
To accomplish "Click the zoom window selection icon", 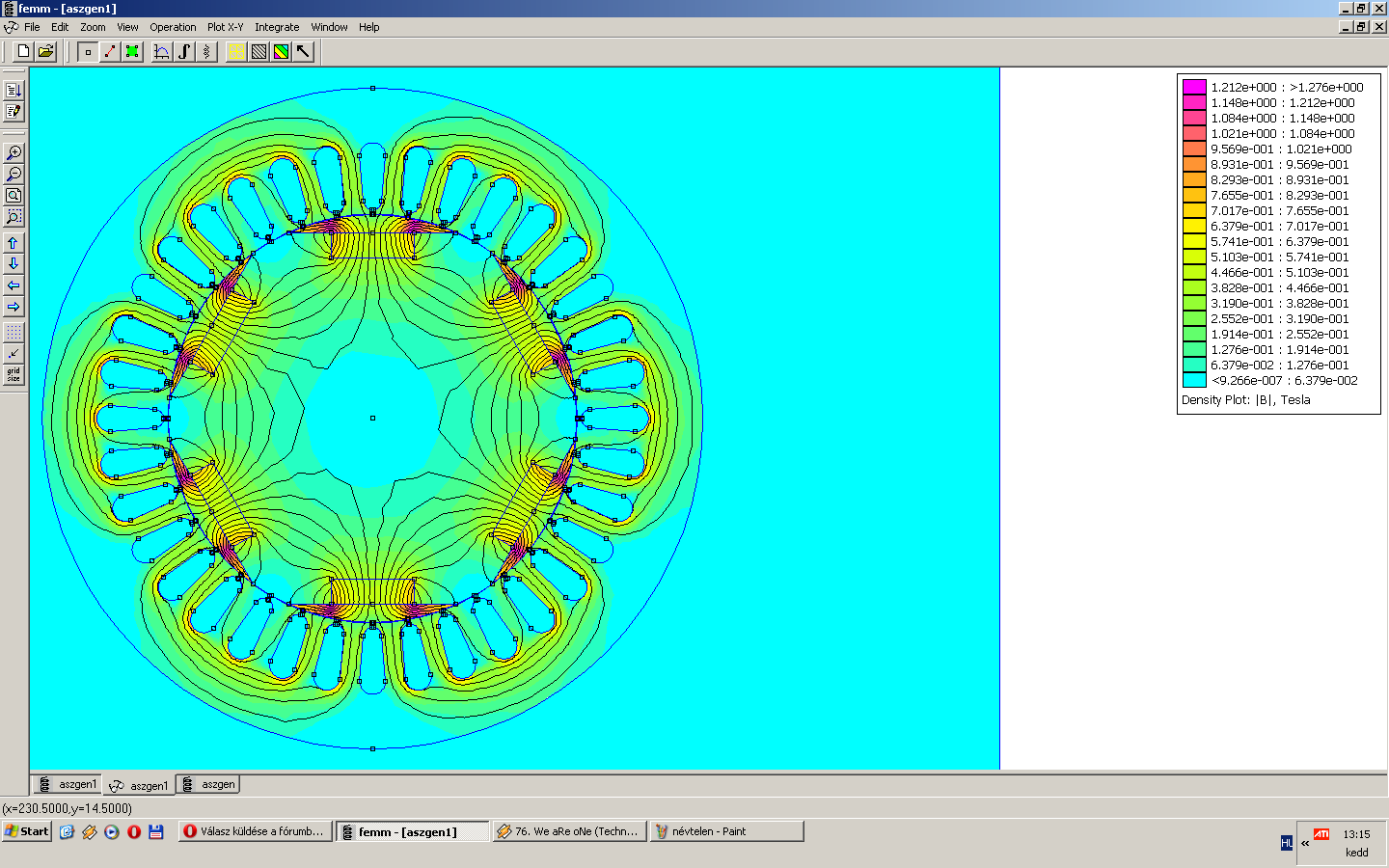I will pyautogui.click(x=14, y=216).
